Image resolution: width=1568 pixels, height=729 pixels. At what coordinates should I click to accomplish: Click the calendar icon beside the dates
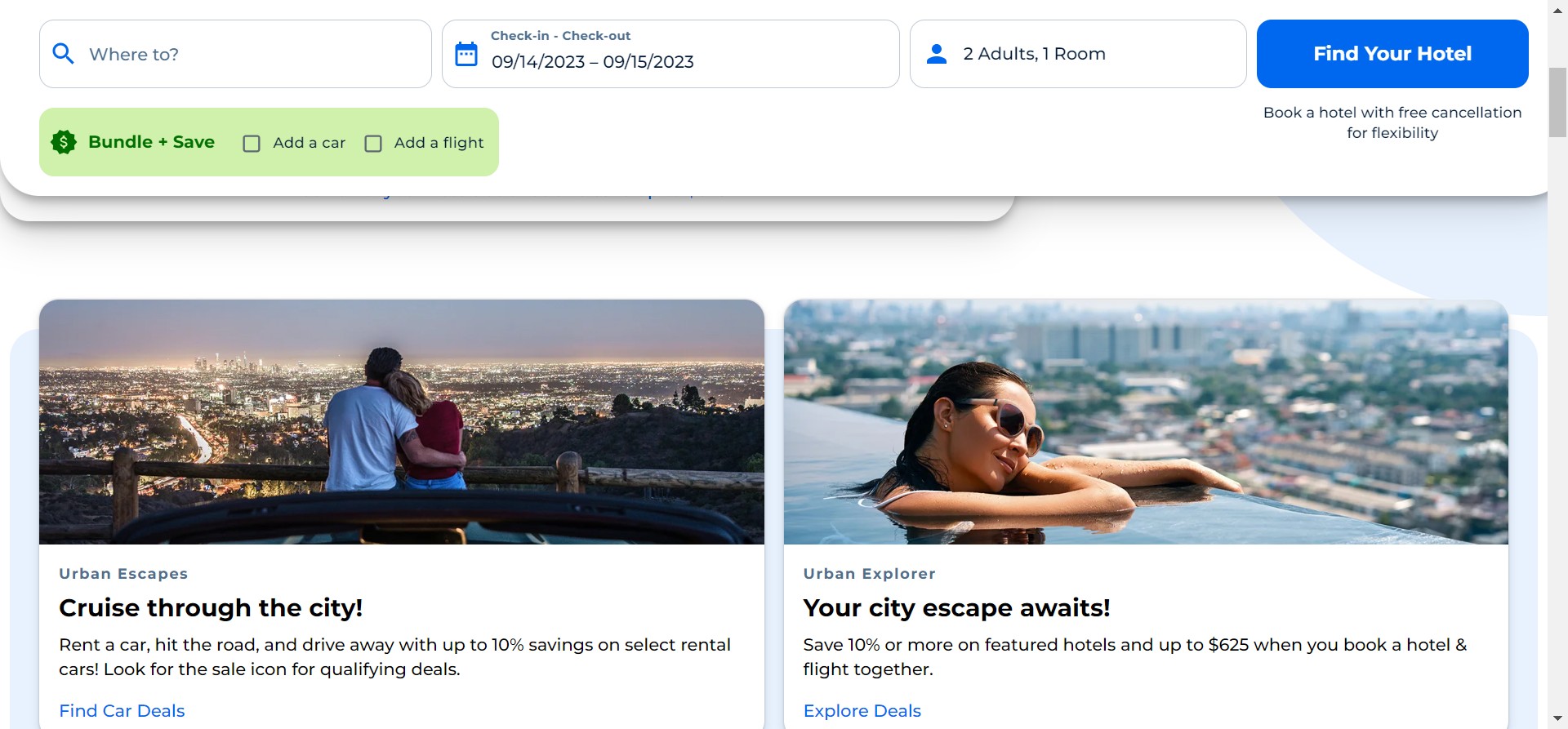[465, 54]
